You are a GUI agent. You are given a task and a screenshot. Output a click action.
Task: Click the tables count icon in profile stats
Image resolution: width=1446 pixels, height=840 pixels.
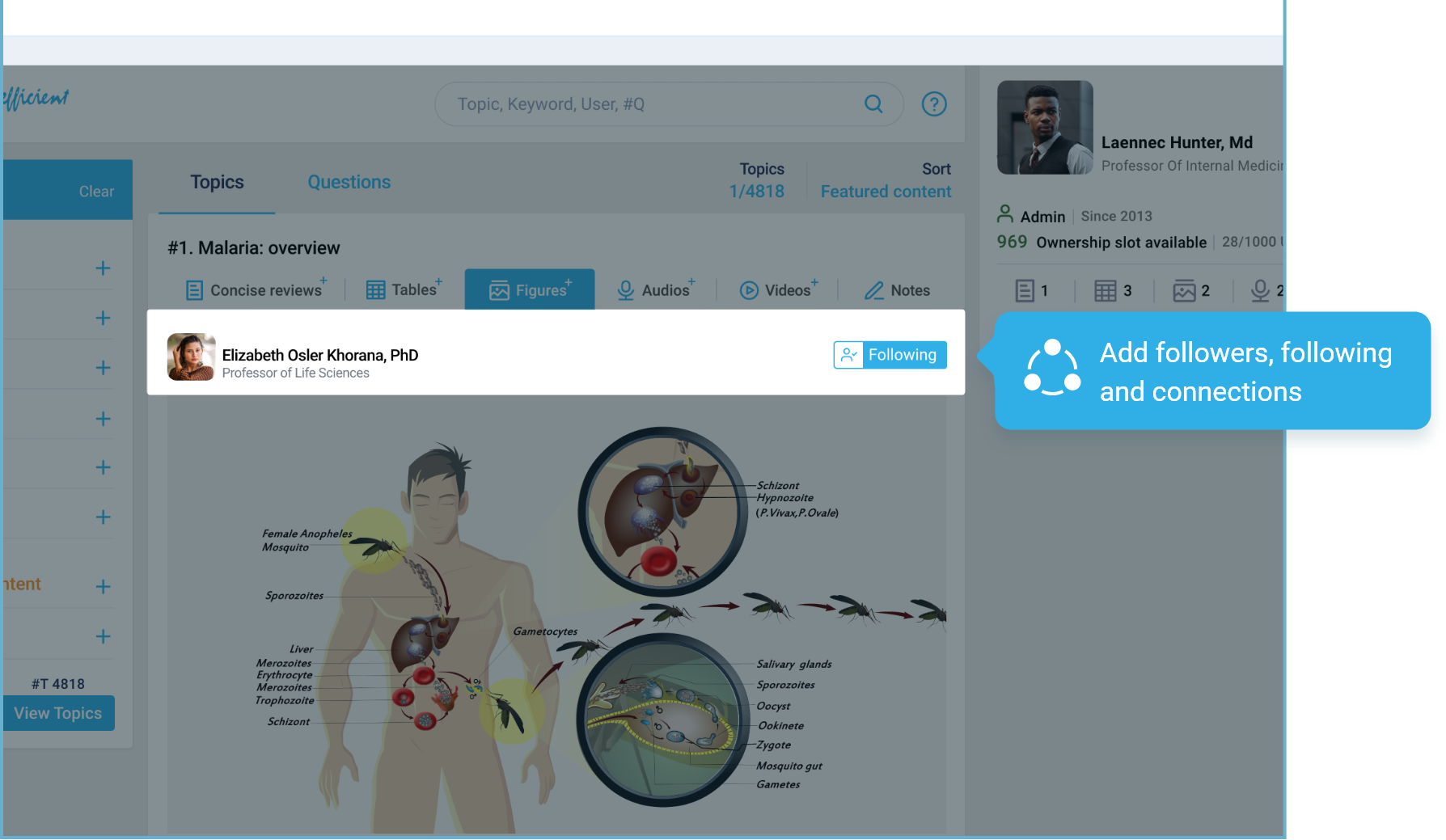click(1105, 291)
